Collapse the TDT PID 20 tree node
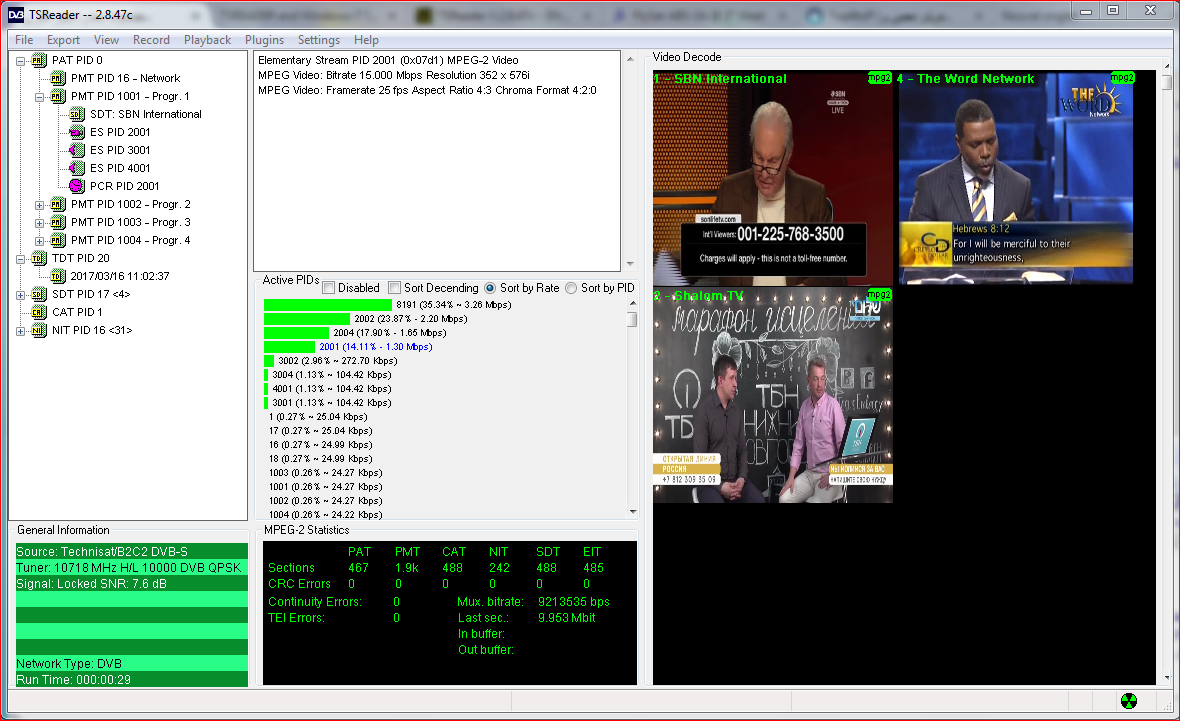 (x=22, y=258)
